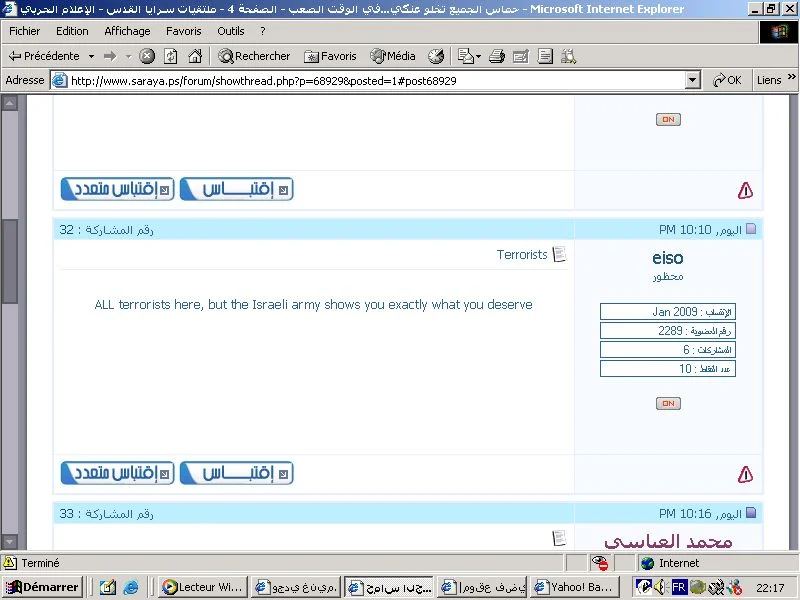The width and height of the screenshot is (800, 600).
Task: Click the report warning triangle on post 32
Action: [x=745, y=474]
